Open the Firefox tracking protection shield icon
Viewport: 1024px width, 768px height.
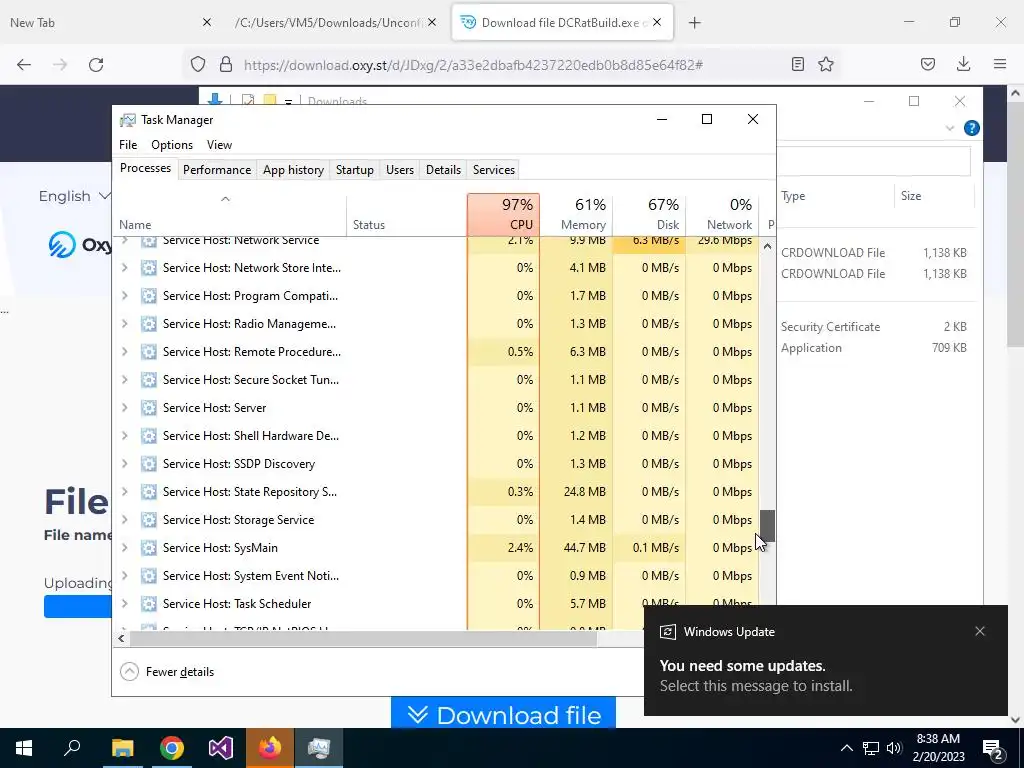coord(198,64)
